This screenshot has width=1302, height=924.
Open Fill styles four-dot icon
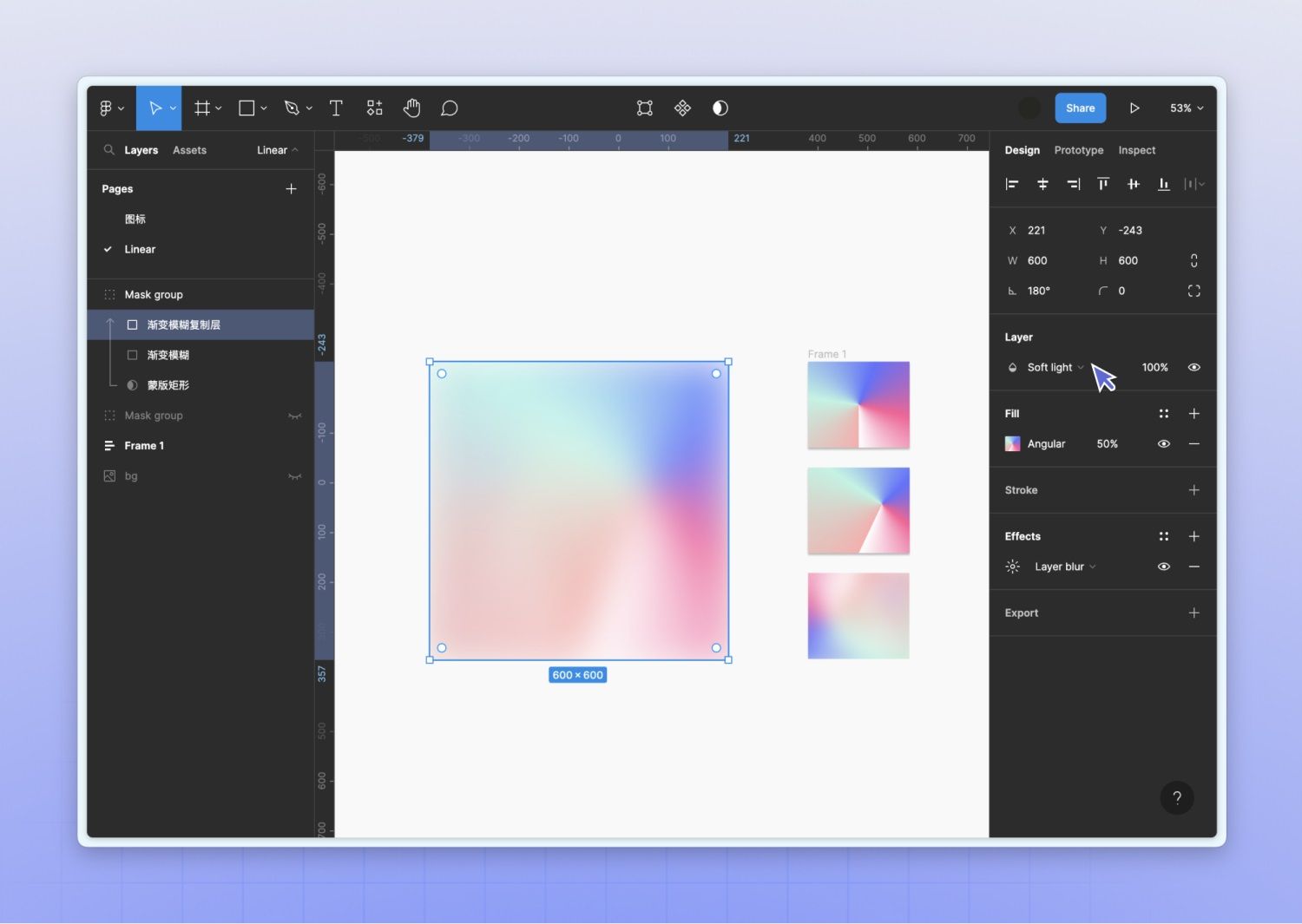1164,414
